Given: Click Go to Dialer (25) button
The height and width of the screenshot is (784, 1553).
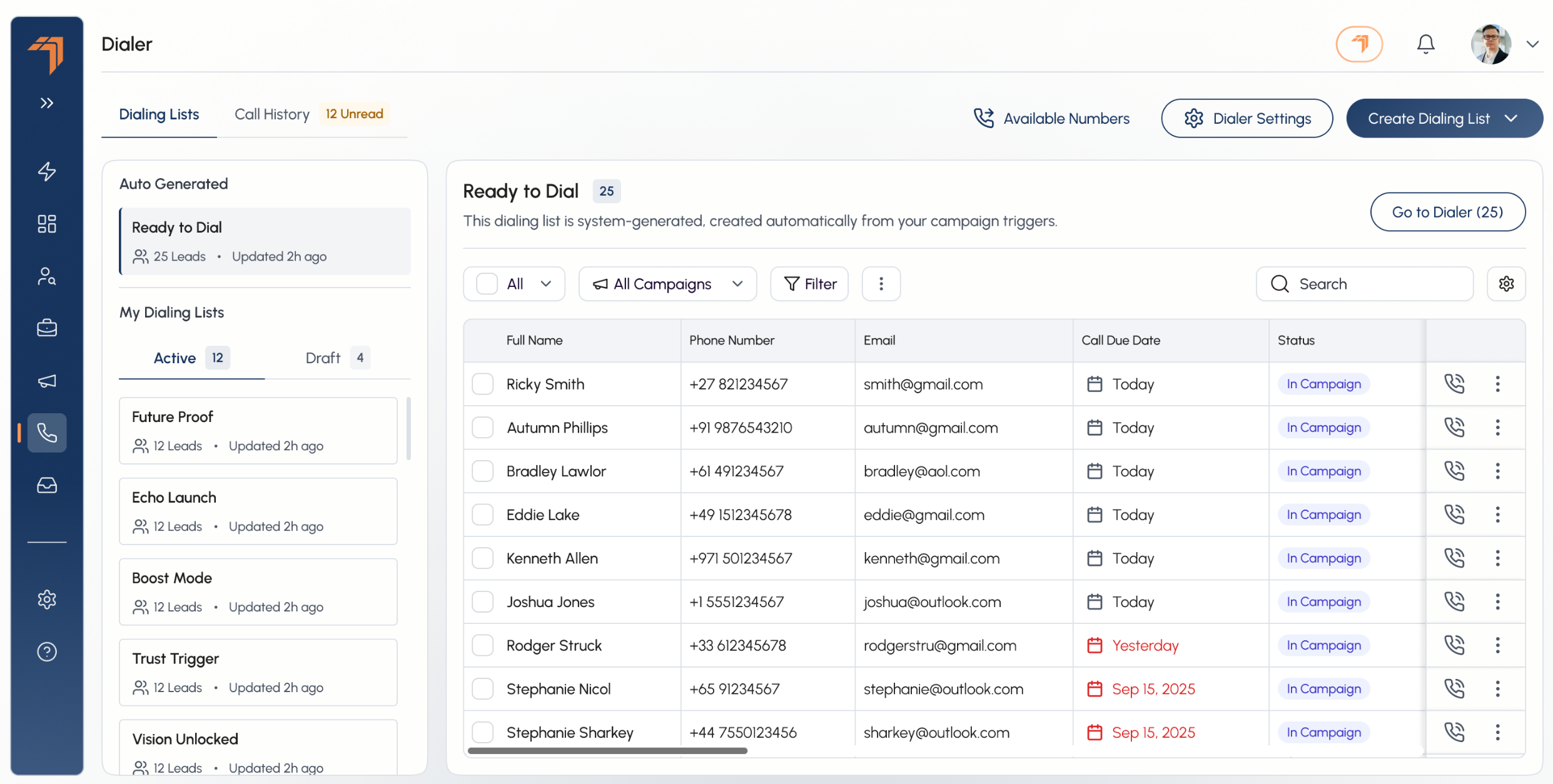Looking at the screenshot, I should (x=1447, y=212).
